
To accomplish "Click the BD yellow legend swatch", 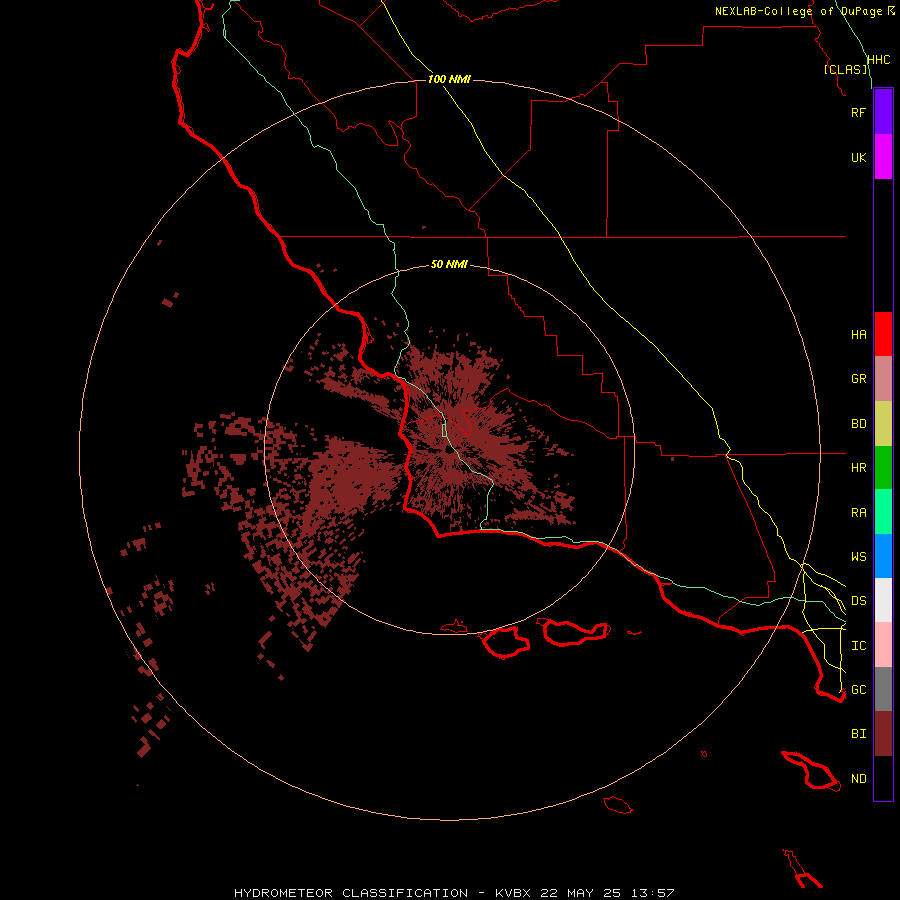I will coord(883,424).
